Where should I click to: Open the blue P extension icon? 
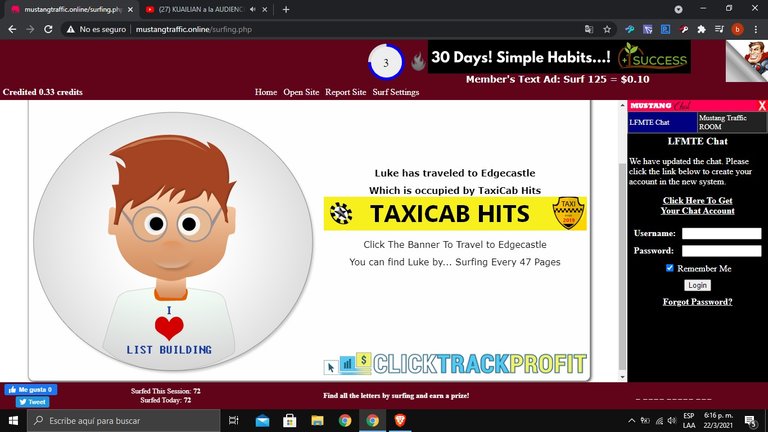coord(665,29)
